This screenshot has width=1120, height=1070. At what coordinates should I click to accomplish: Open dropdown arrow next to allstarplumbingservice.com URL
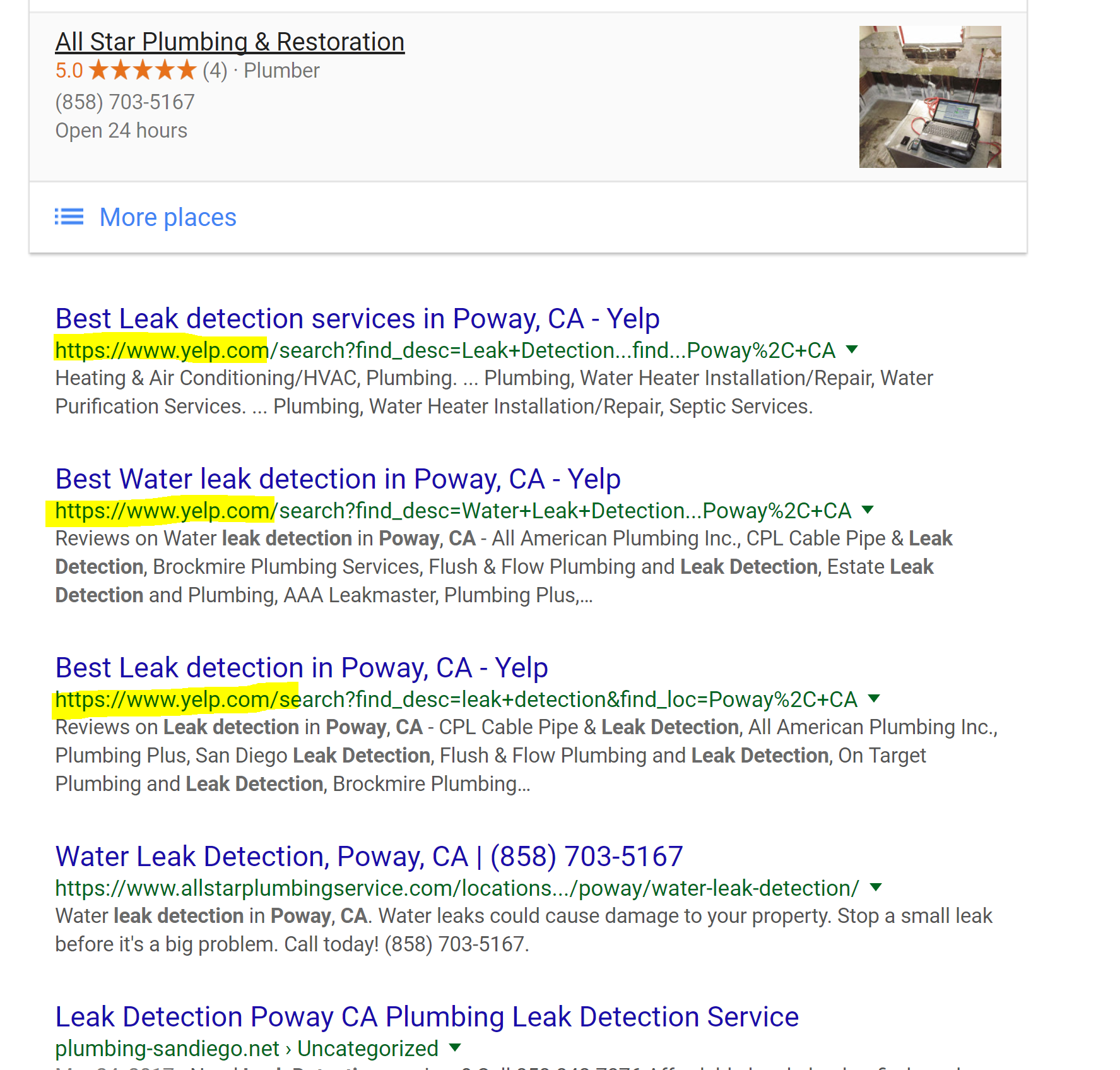[x=876, y=887]
